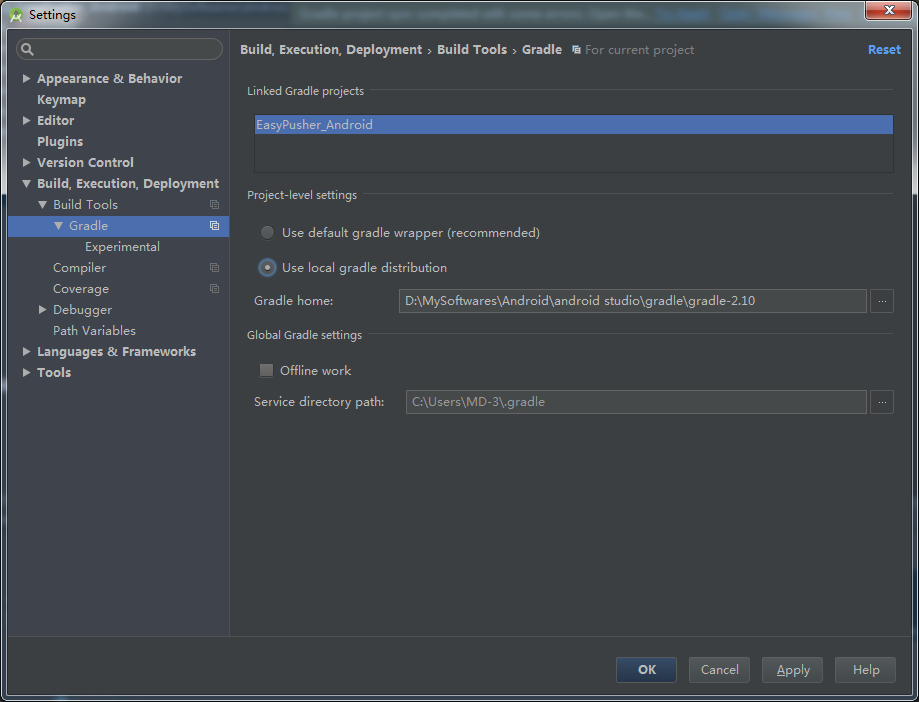Confirm settings with OK button
This screenshot has height=702, width=919.
[x=646, y=670]
